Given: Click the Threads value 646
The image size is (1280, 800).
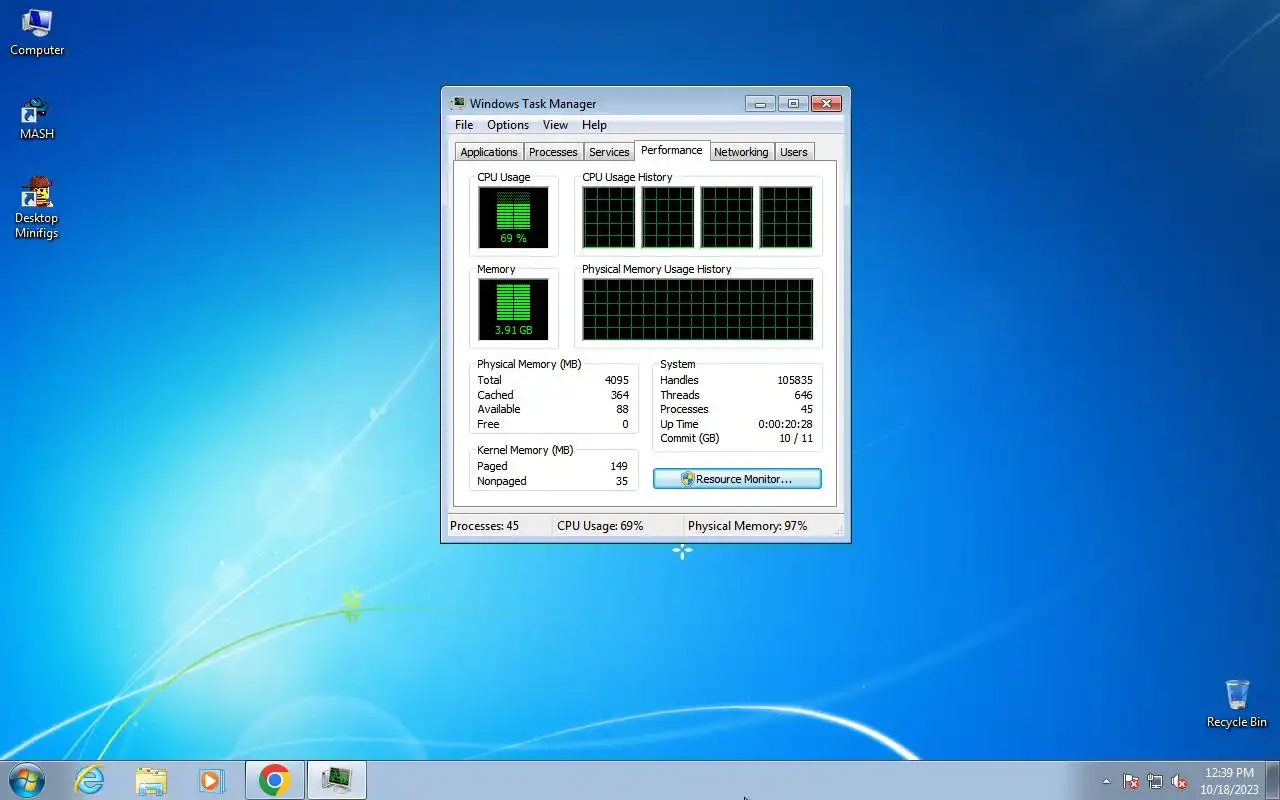Looking at the screenshot, I should (x=804, y=395).
